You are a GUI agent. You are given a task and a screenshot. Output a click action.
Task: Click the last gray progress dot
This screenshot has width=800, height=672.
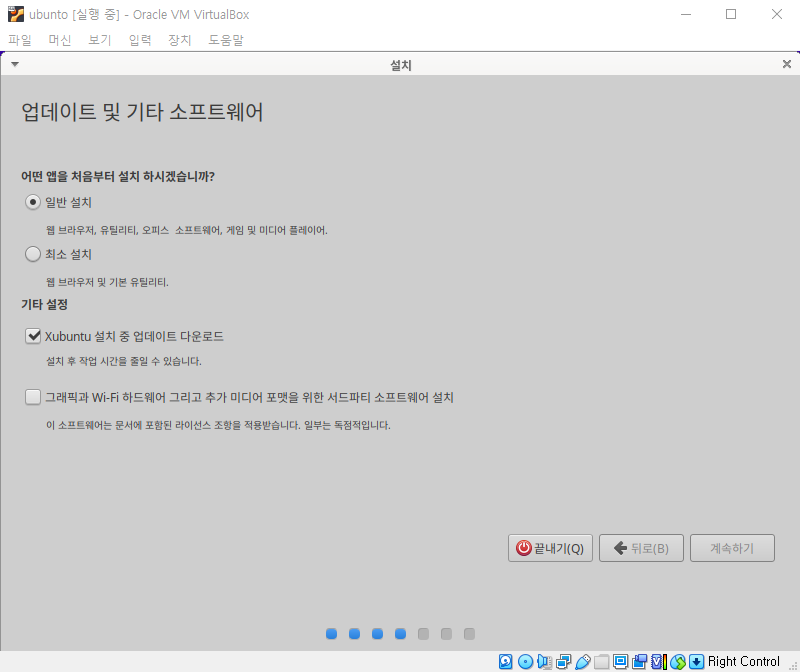[x=469, y=634]
